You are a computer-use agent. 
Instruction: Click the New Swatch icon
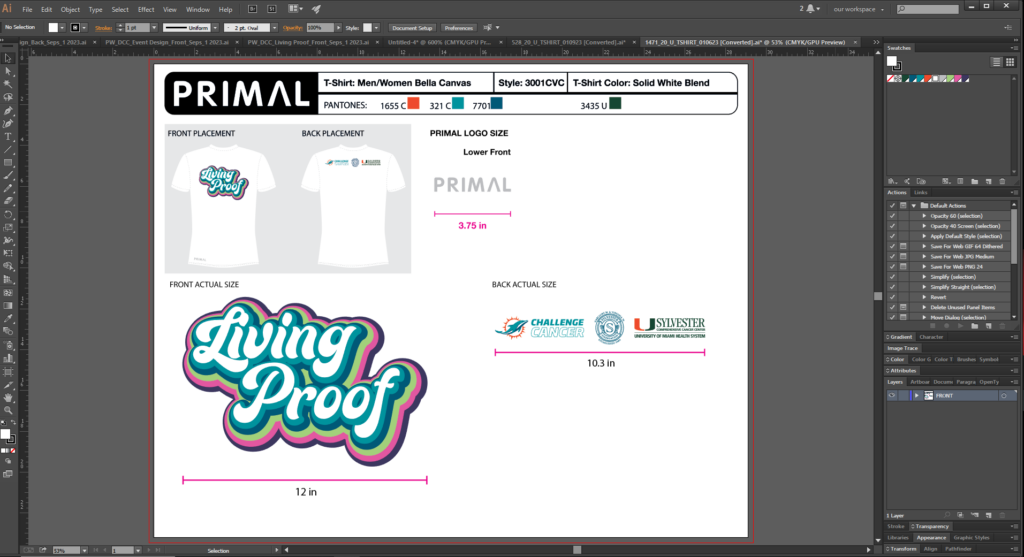tap(988, 182)
